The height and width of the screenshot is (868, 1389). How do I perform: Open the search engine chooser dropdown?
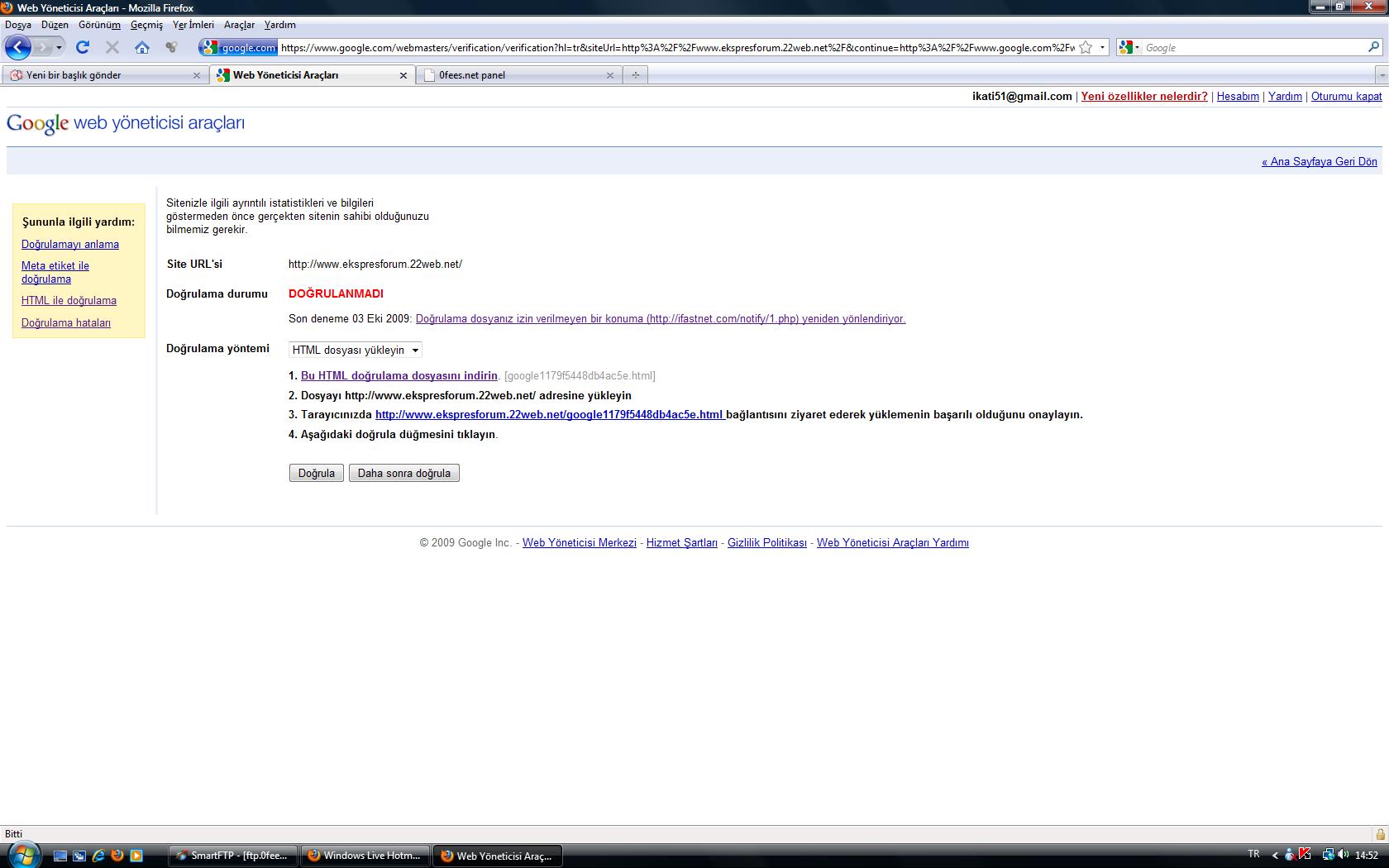[1129, 47]
